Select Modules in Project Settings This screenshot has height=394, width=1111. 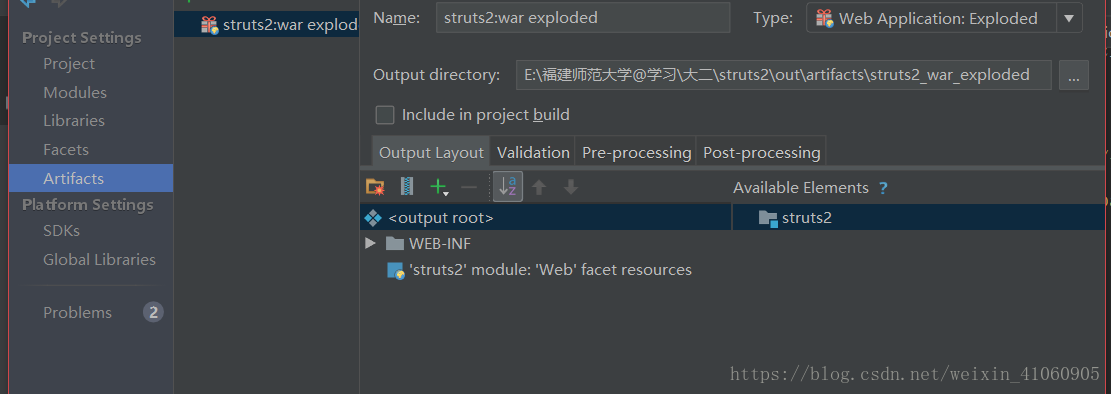point(74,93)
